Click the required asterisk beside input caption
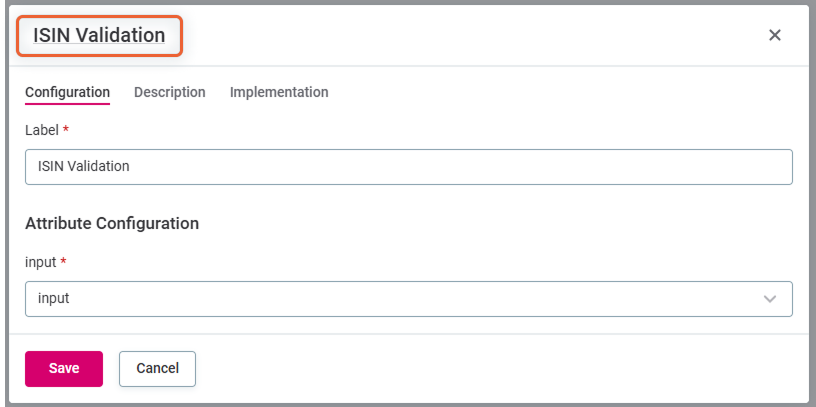This screenshot has width=816, height=407. [64, 260]
